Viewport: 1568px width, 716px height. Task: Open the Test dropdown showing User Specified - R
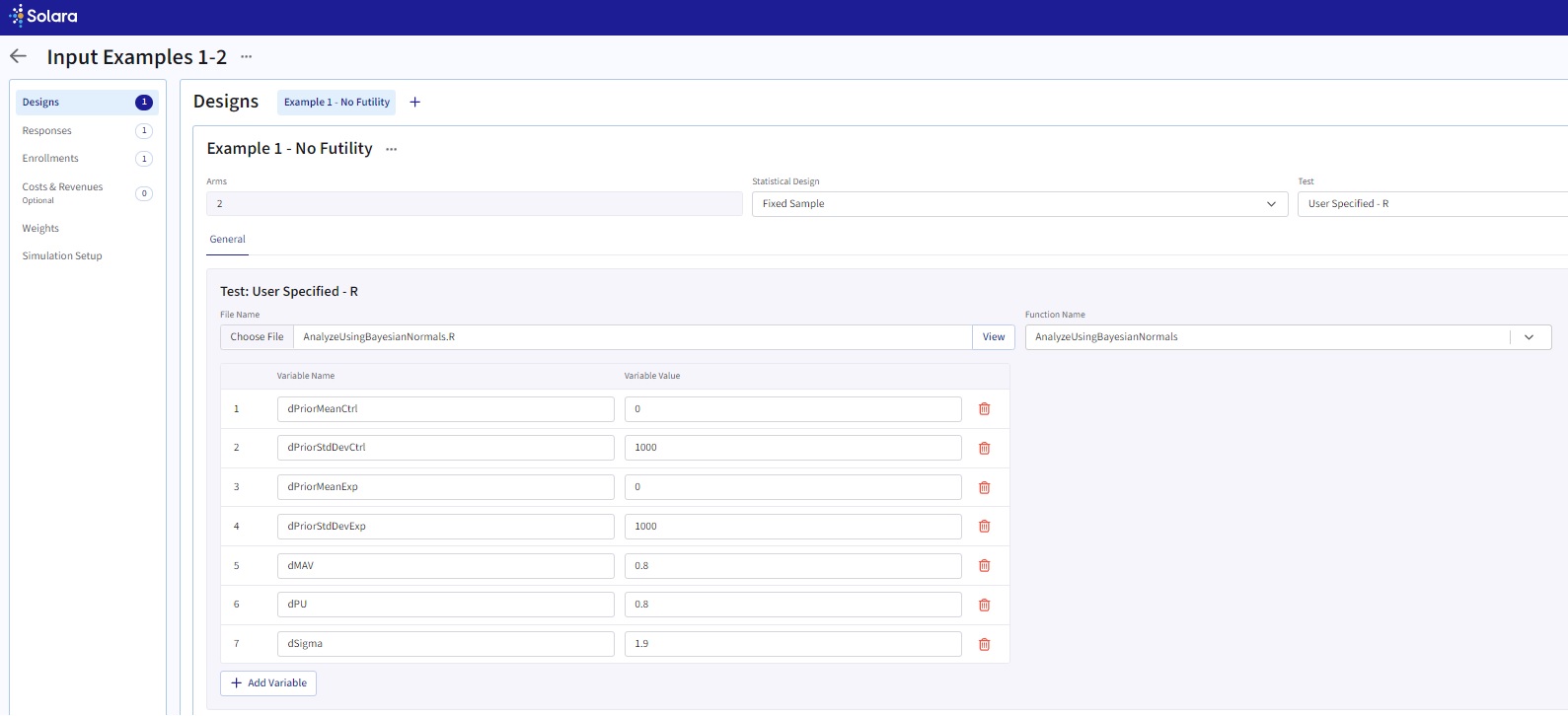(x=1433, y=204)
